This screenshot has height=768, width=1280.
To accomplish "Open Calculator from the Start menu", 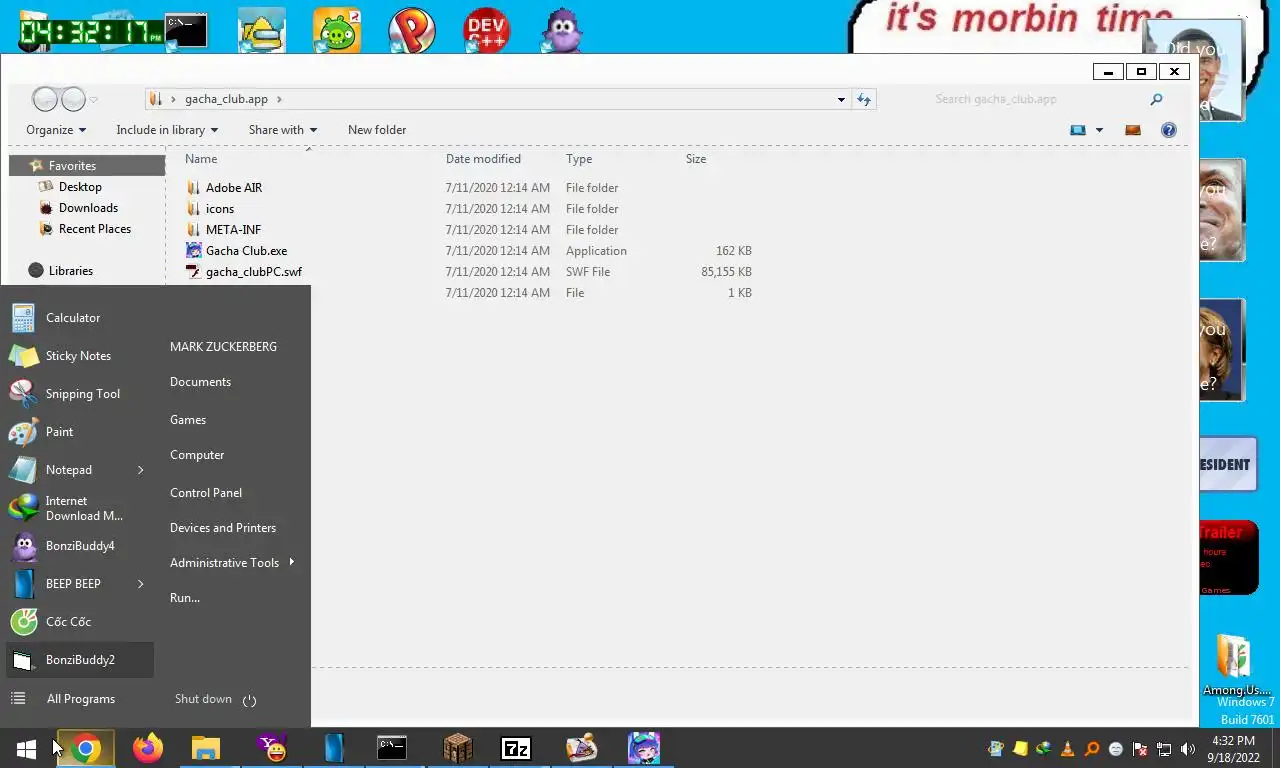I will (x=78, y=318).
